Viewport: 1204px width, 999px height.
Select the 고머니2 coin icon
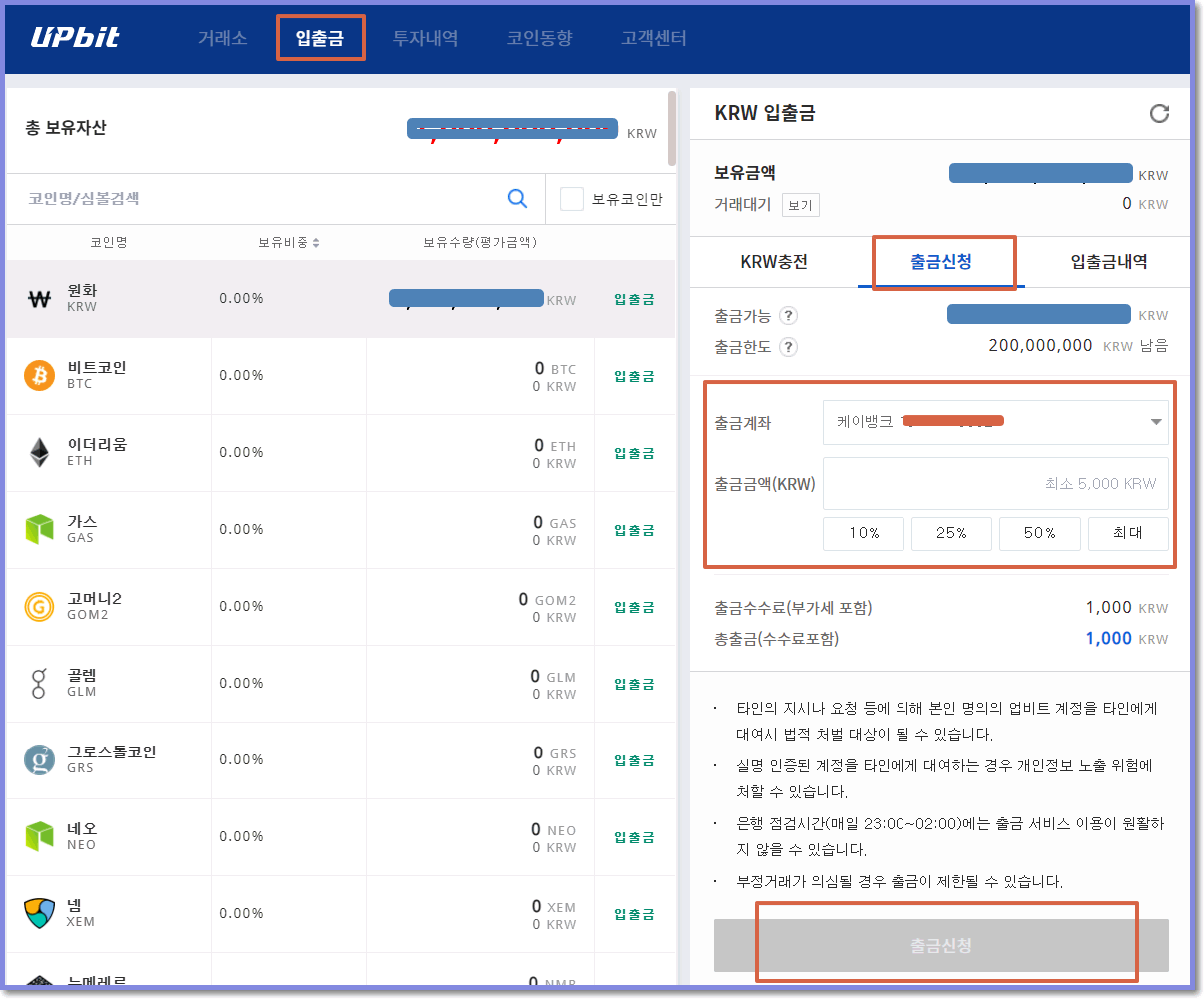tap(38, 606)
